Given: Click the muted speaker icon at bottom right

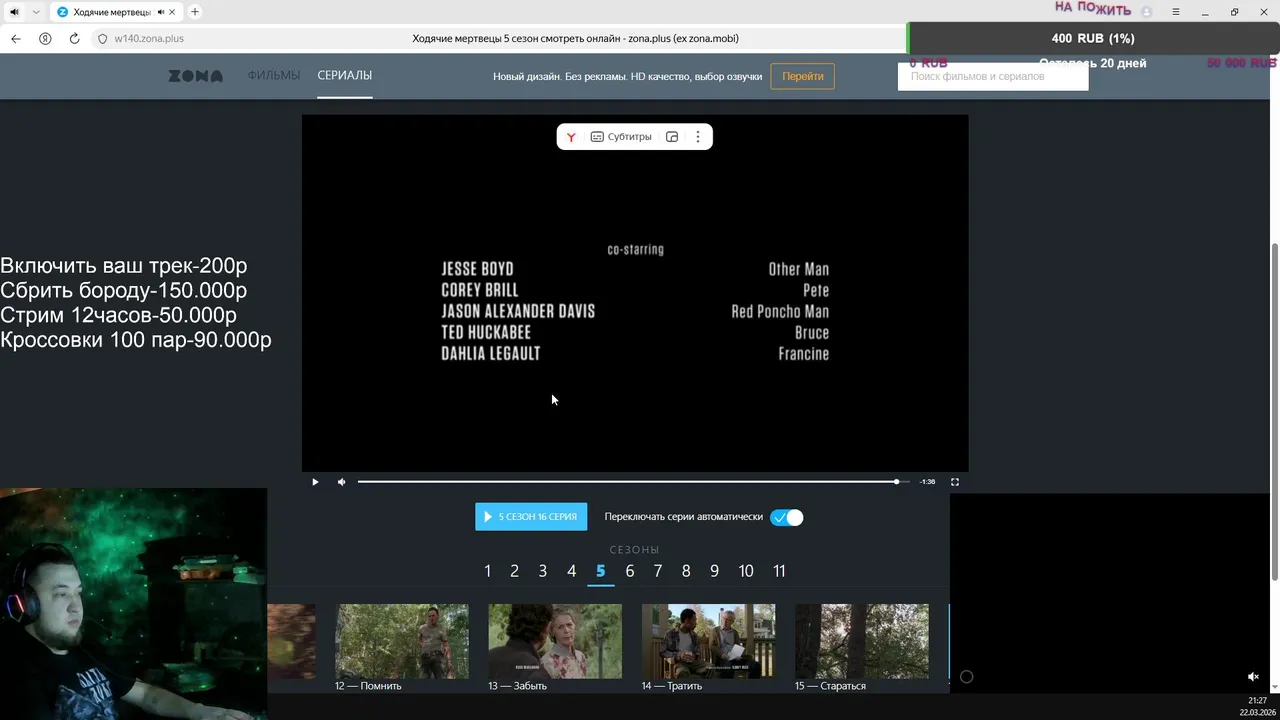Looking at the screenshot, I should [1254, 677].
